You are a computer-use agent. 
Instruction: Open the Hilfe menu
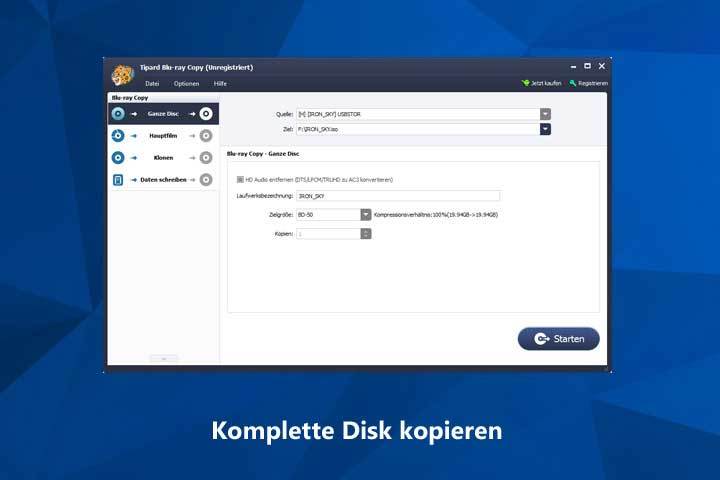point(220,83)
